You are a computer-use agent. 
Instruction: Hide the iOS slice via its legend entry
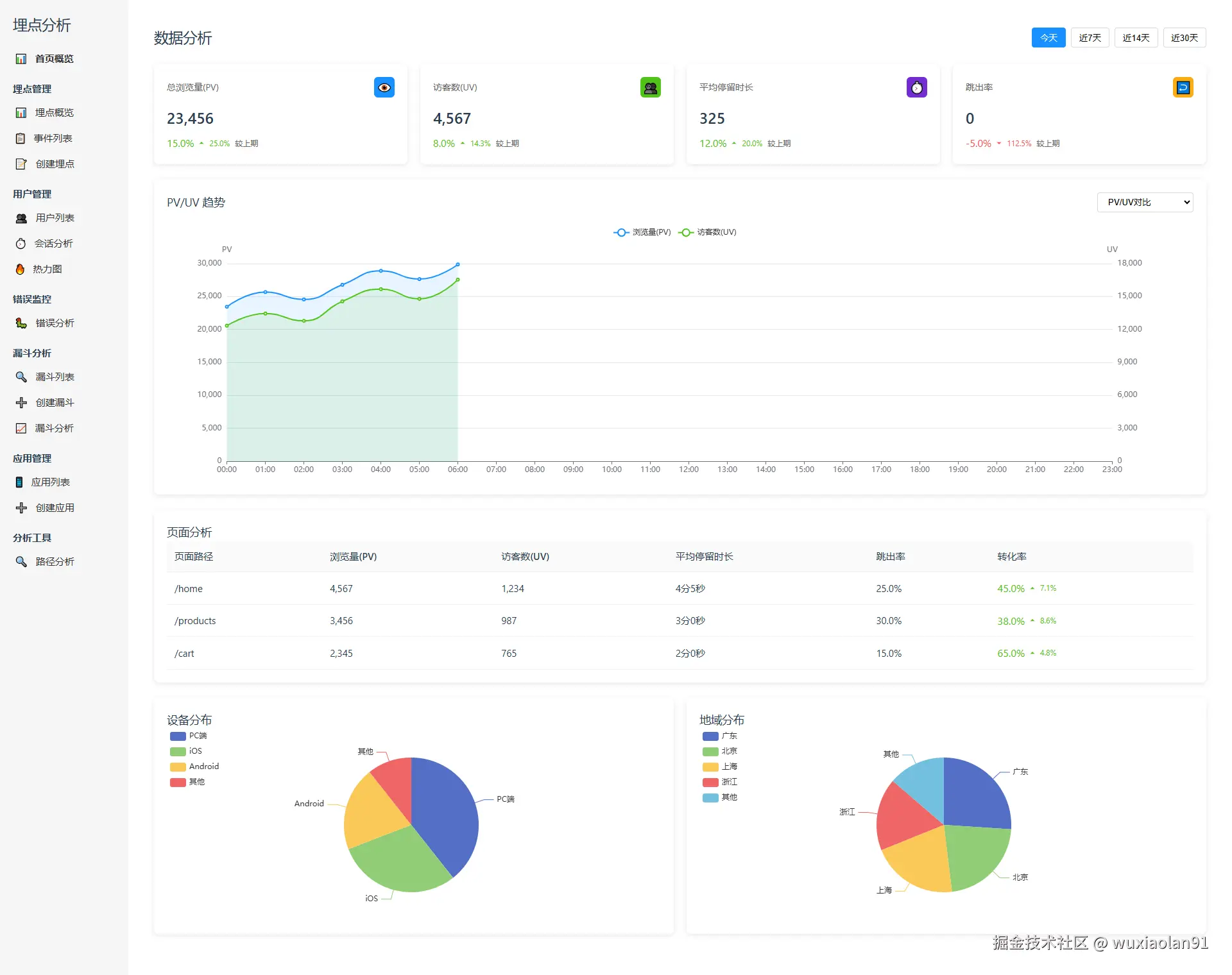click(185, 751)
